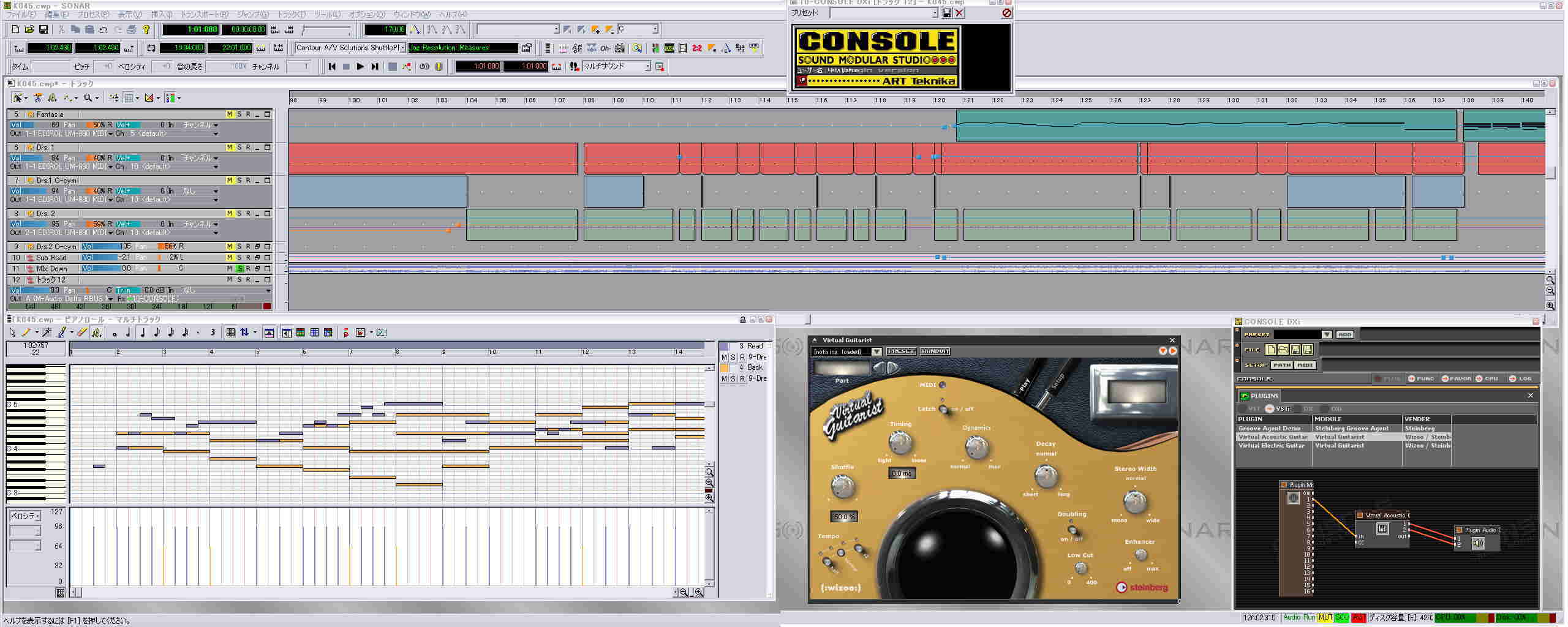Viewport: 1568px width, 627px height.
Task: Open the Virtual Guitarist preset dropdown
Action: [x=876, y=351]
